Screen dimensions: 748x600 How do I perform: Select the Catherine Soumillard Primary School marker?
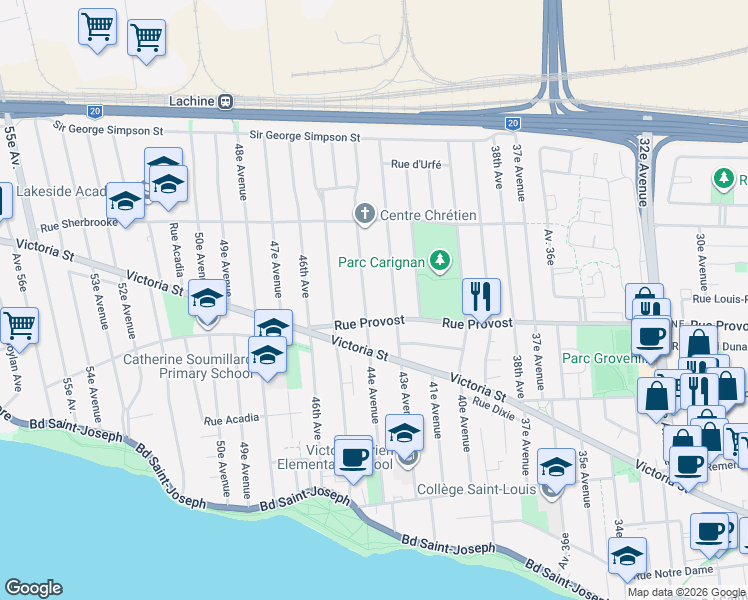[268, 357]
